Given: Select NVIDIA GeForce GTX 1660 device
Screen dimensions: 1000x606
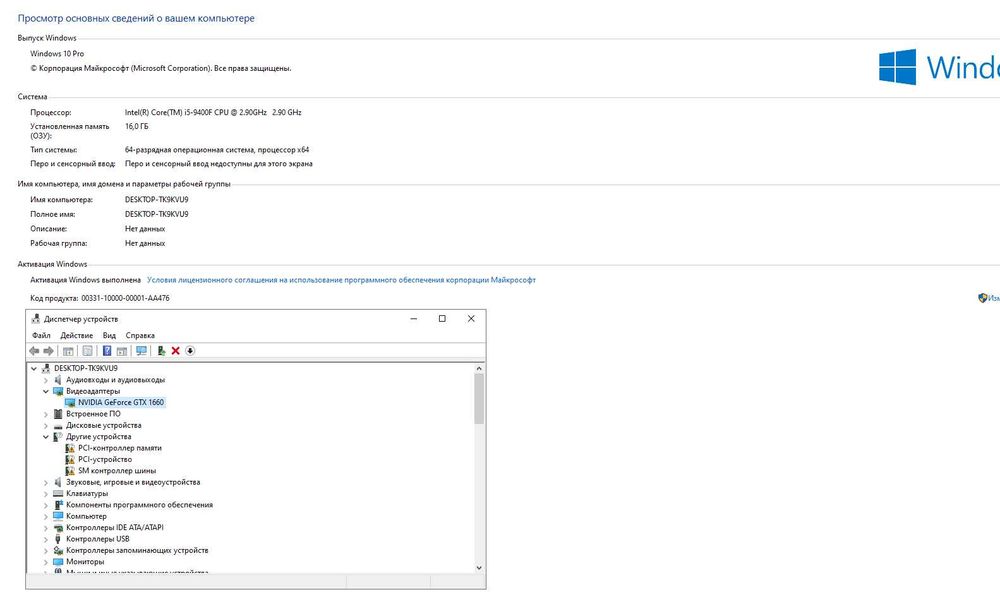Looking at the screenshot, I should [x=121, y=403].
